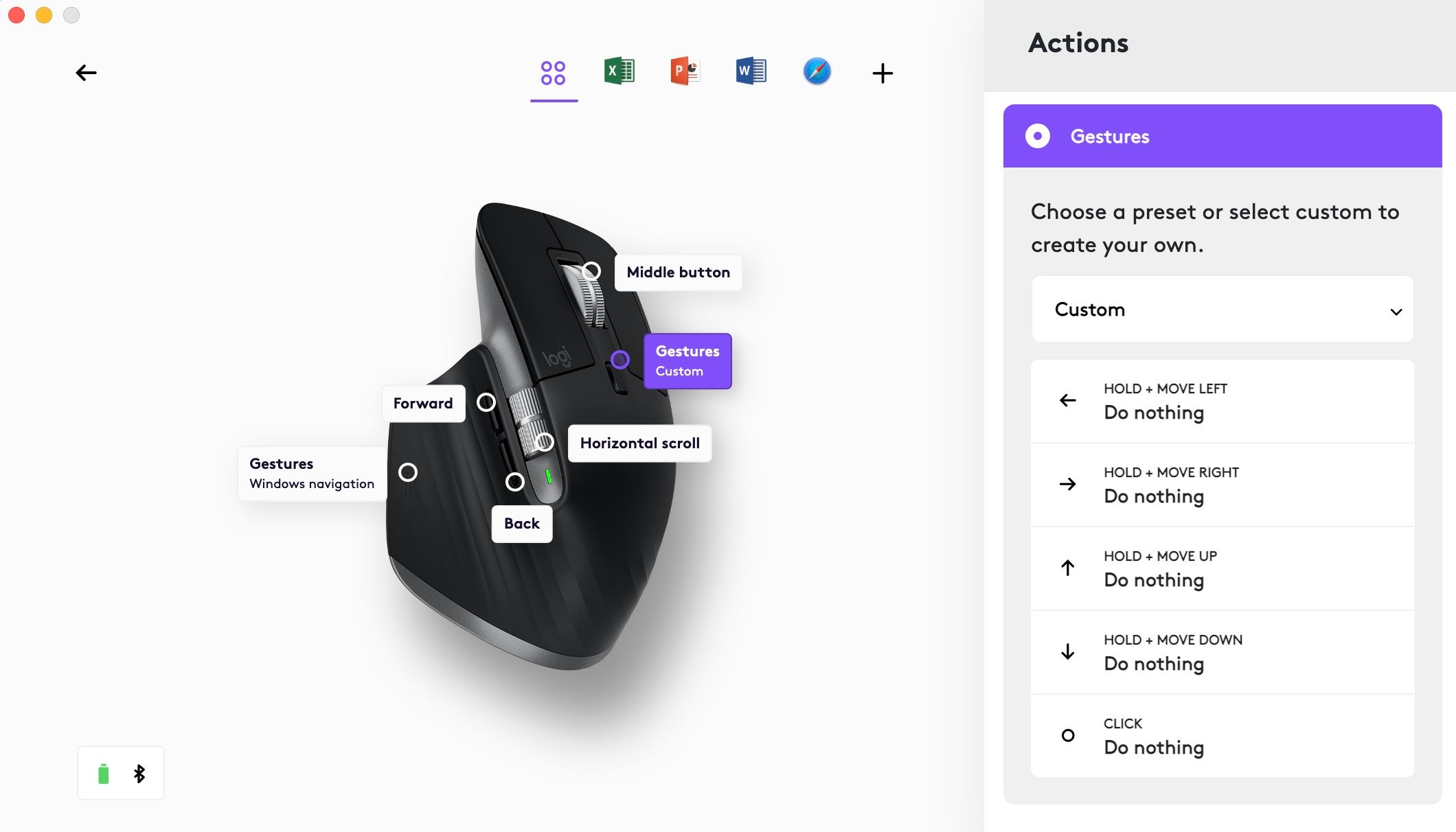Open the Forward button label
Image resolution: width=1456 pixels, height=832 pixels.
(421, 402)
